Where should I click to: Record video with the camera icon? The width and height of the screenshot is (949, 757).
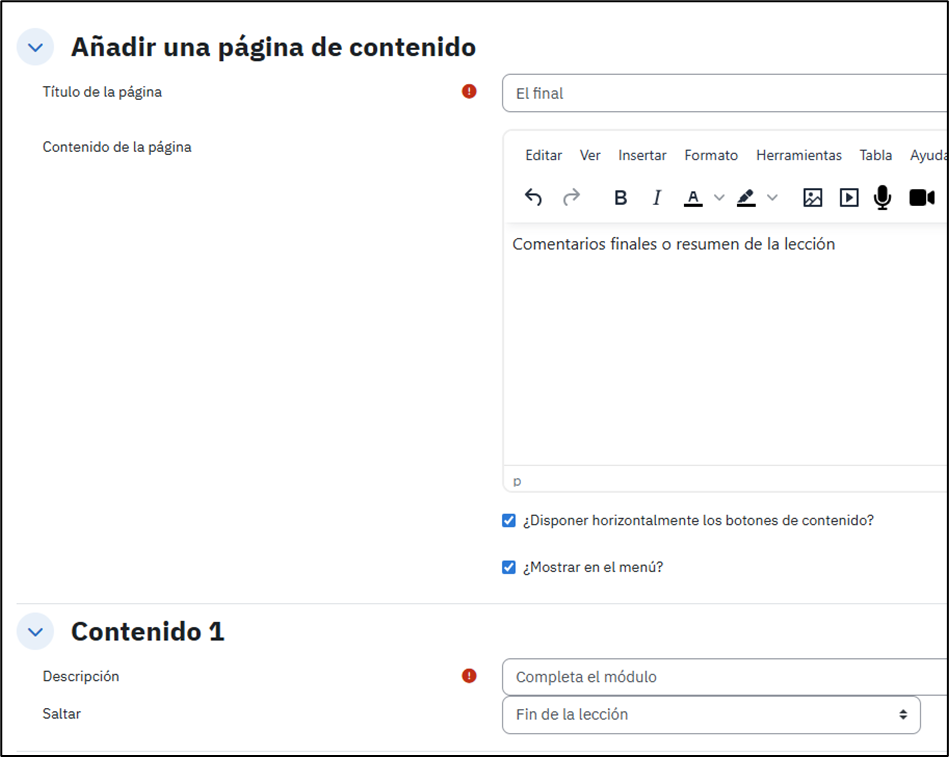point(921,198)
